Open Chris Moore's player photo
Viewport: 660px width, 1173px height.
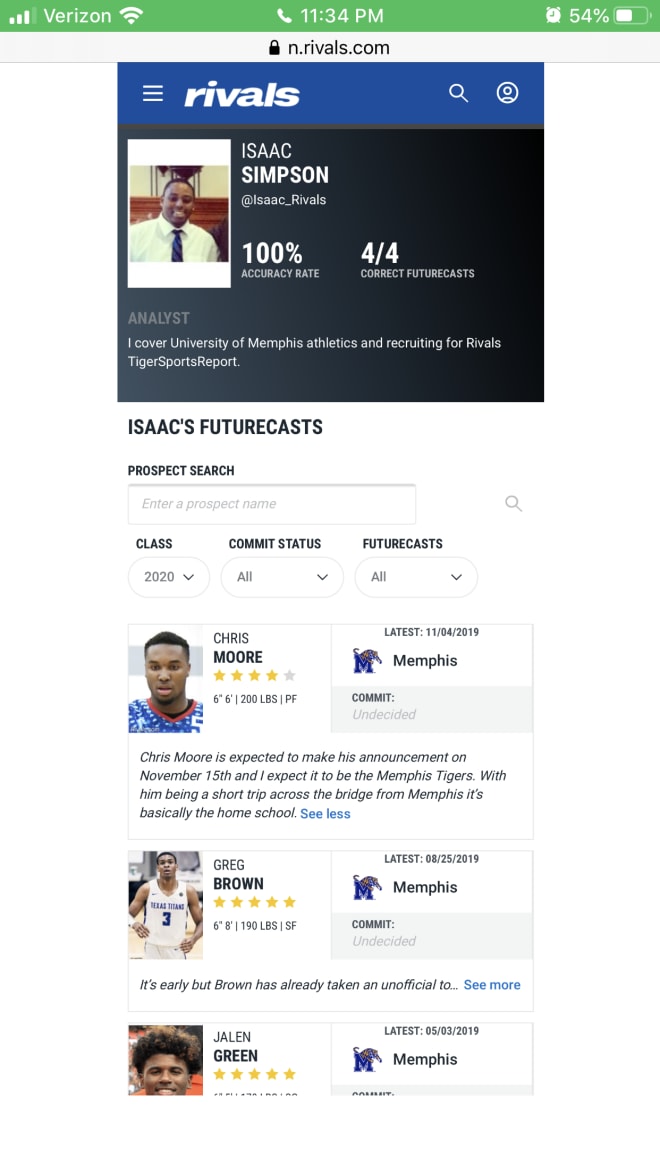[165, 679]
